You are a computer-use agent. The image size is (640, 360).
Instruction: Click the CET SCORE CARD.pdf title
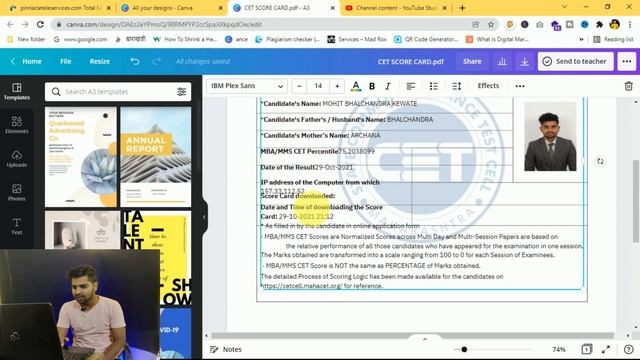[411, 62]
